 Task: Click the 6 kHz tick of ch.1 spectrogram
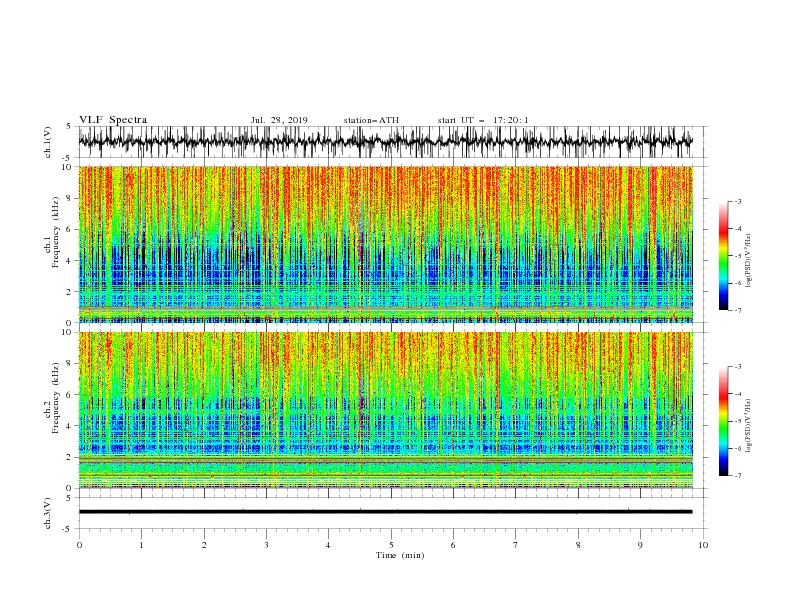[70, 229]
